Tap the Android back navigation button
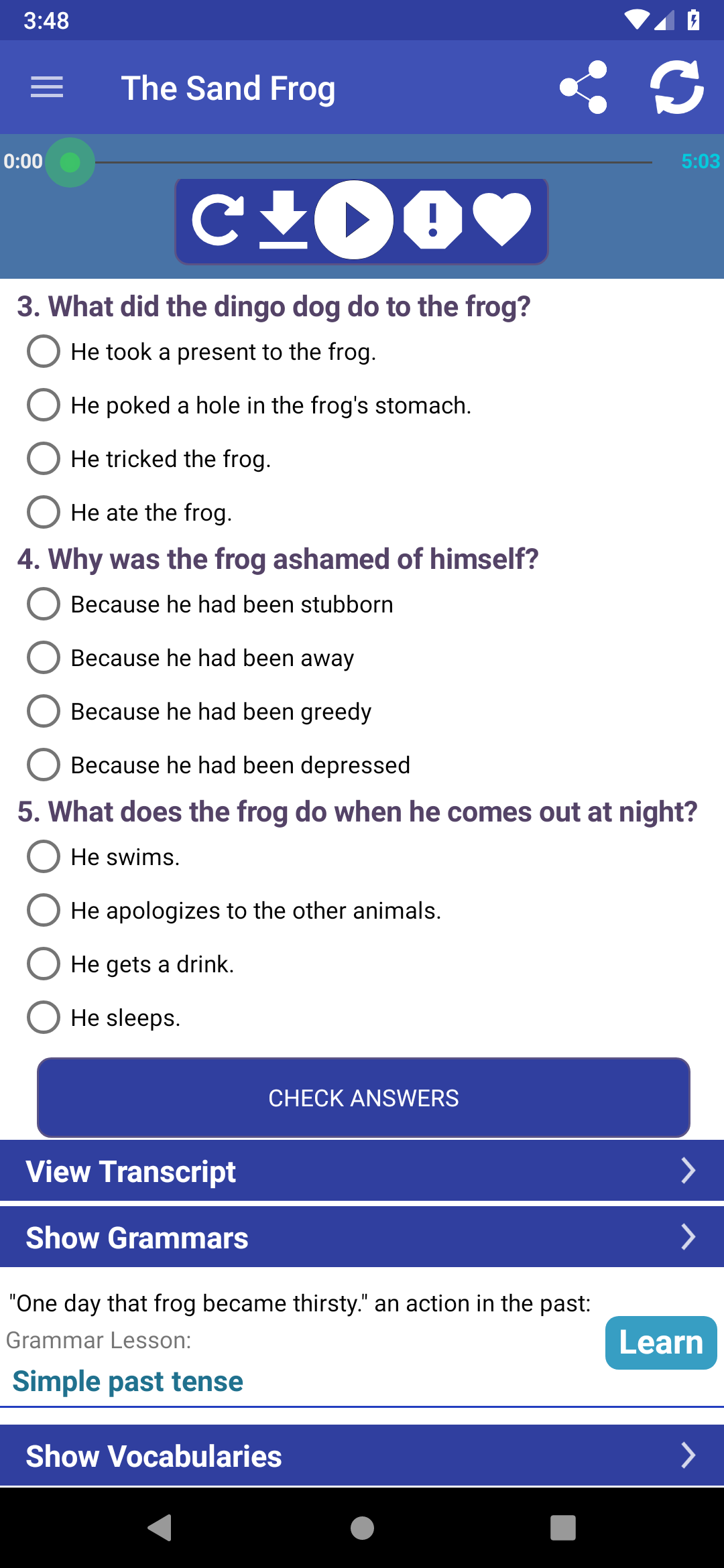Image resolution: width=724 pixels, height=1568 pixels. (160, 1528)
